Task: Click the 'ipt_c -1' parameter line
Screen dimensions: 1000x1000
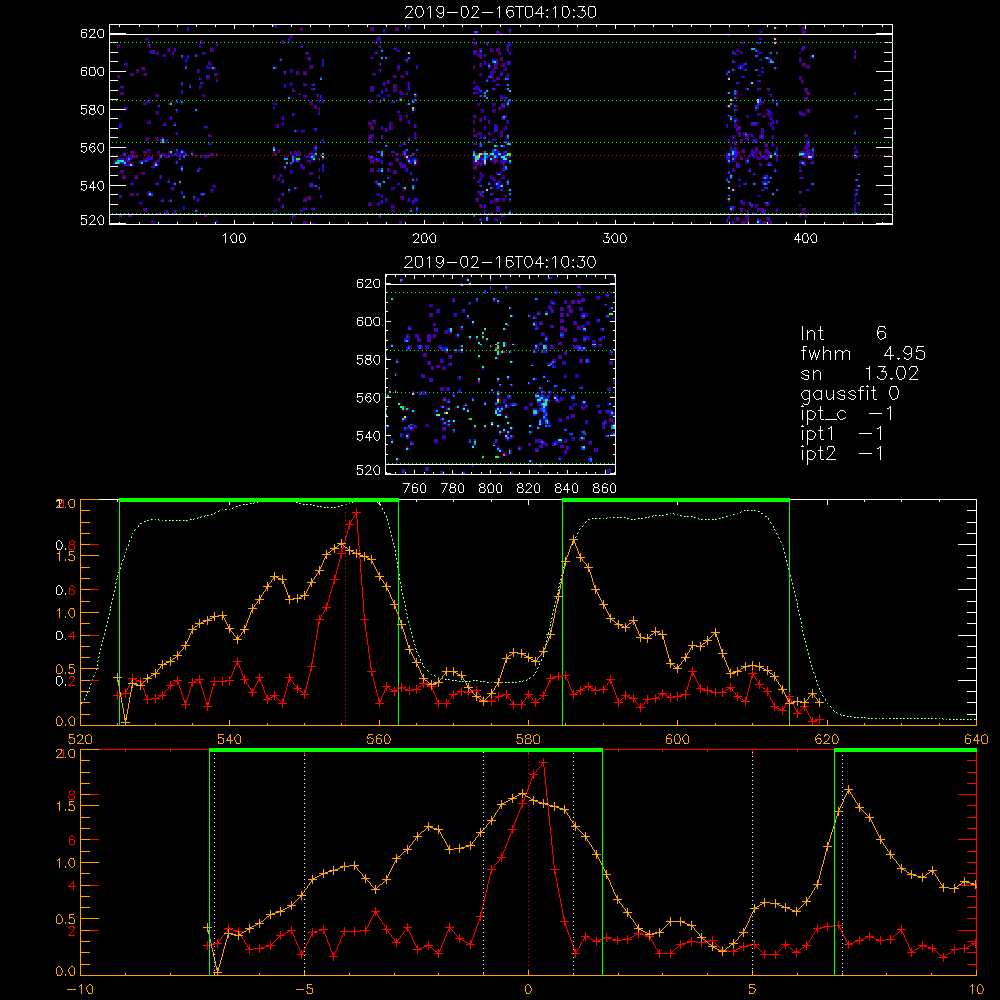Action: coord(846,414)
